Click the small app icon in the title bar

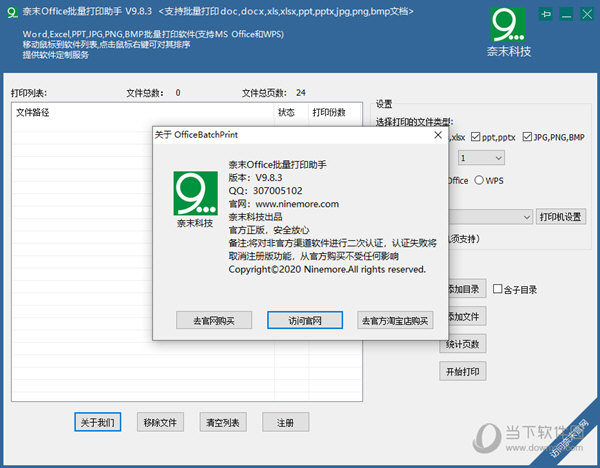12,13
